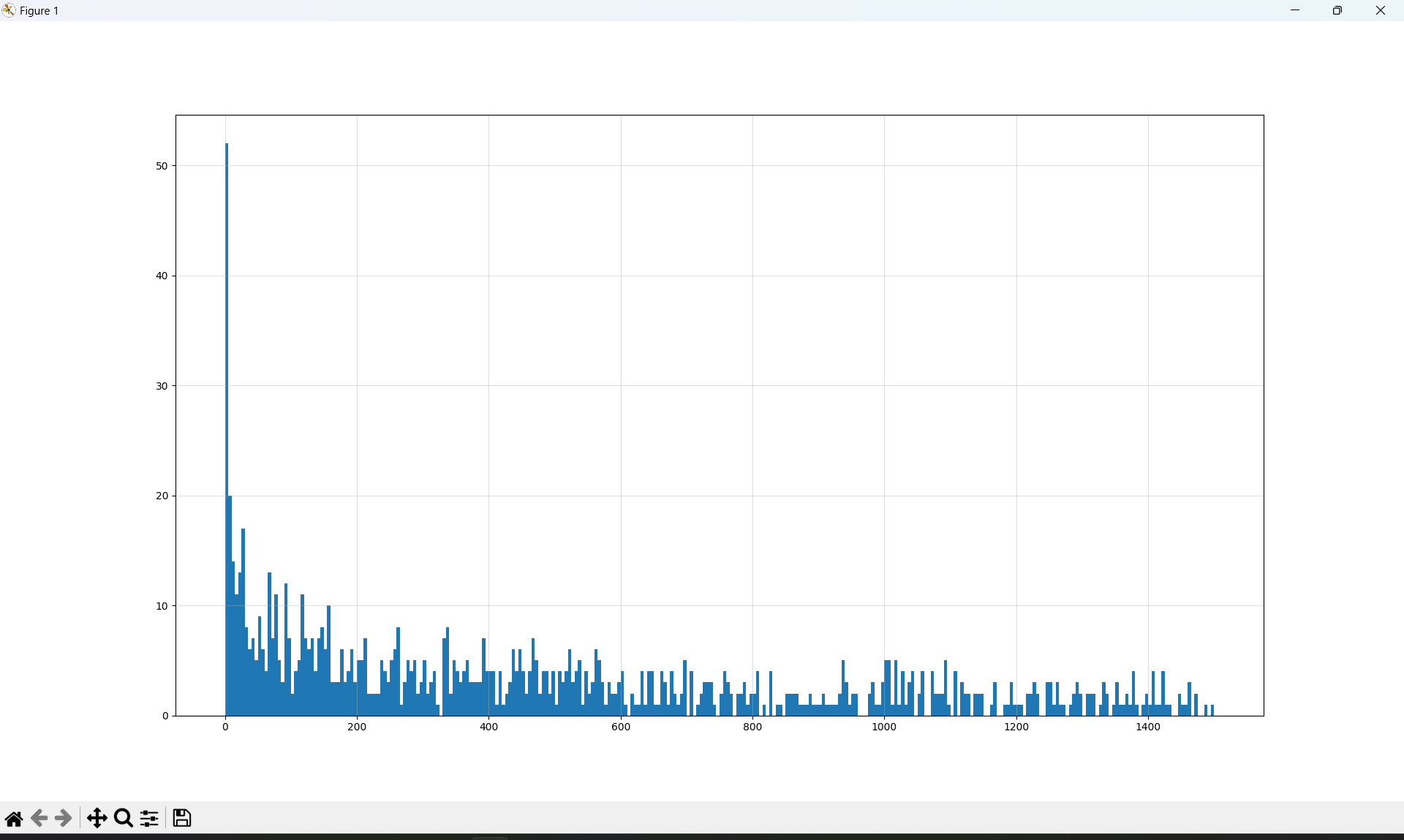This screenshot has height=840, width=1404.
Task: Minimize the Figure 1 window
Action: (1295, 10)
